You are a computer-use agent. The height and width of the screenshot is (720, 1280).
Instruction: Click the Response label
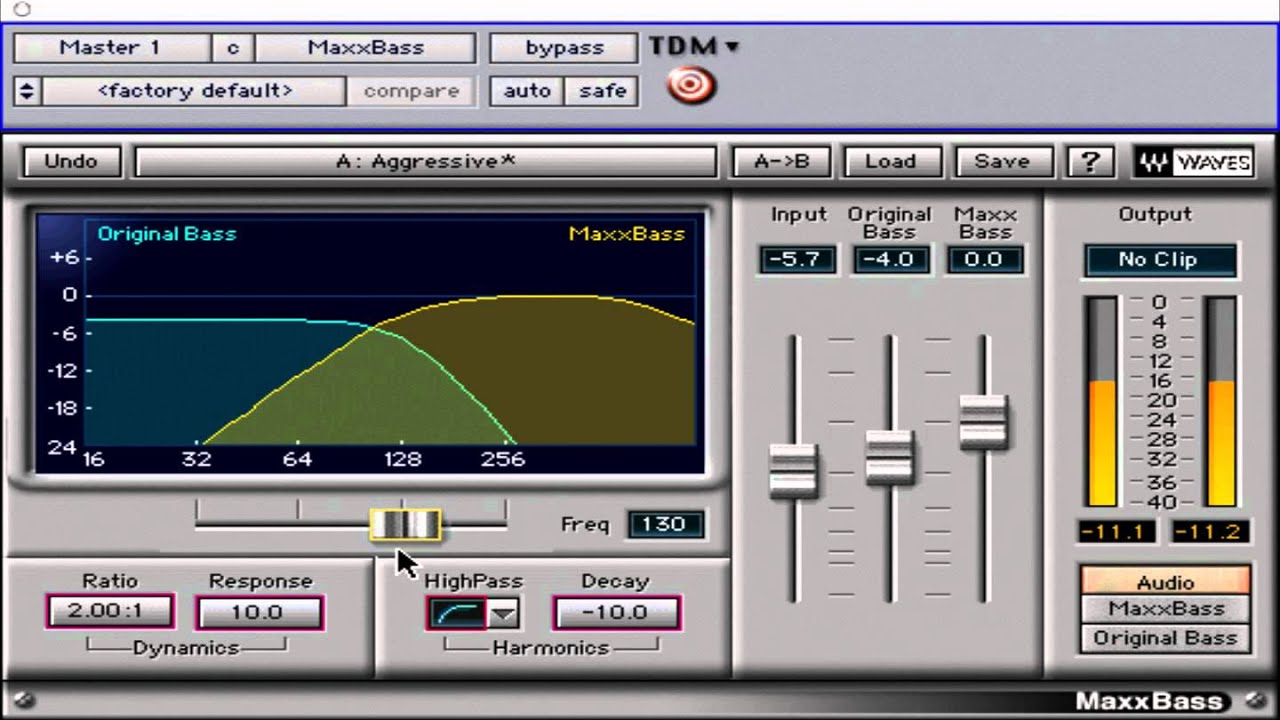(x=260, y=581)
